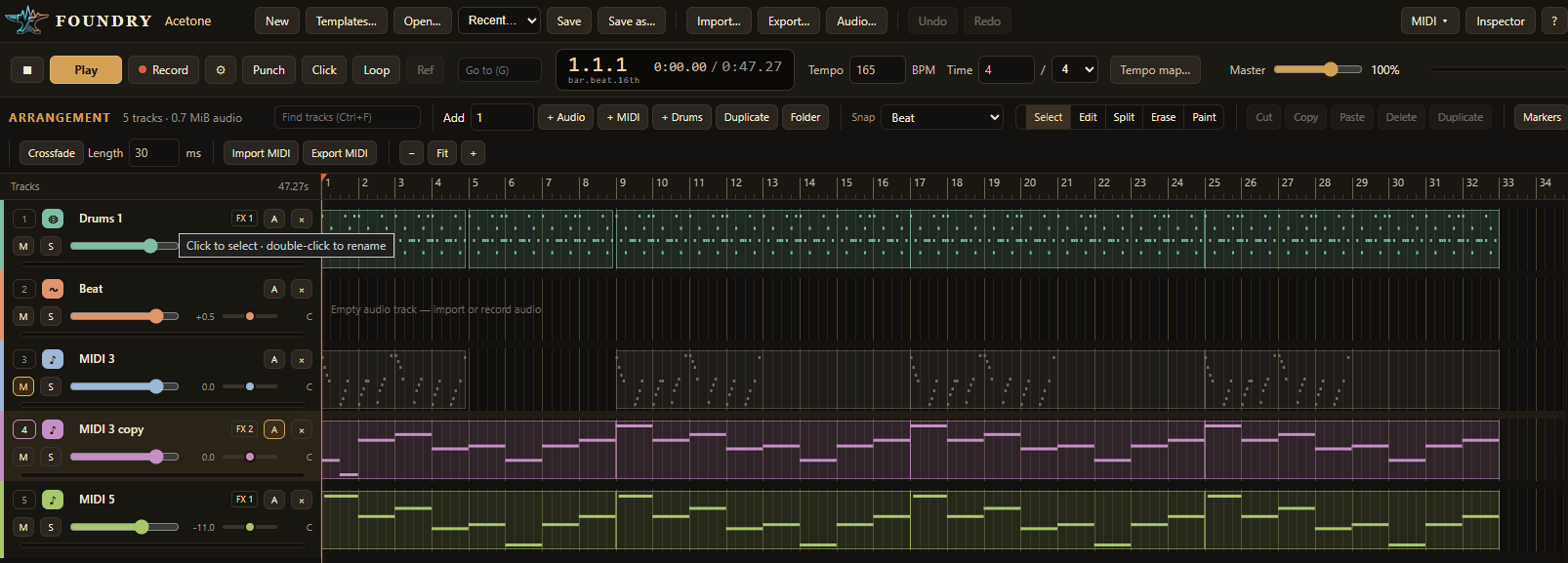Open FX 2 on MIDI 3 copy track

[244, 429]
